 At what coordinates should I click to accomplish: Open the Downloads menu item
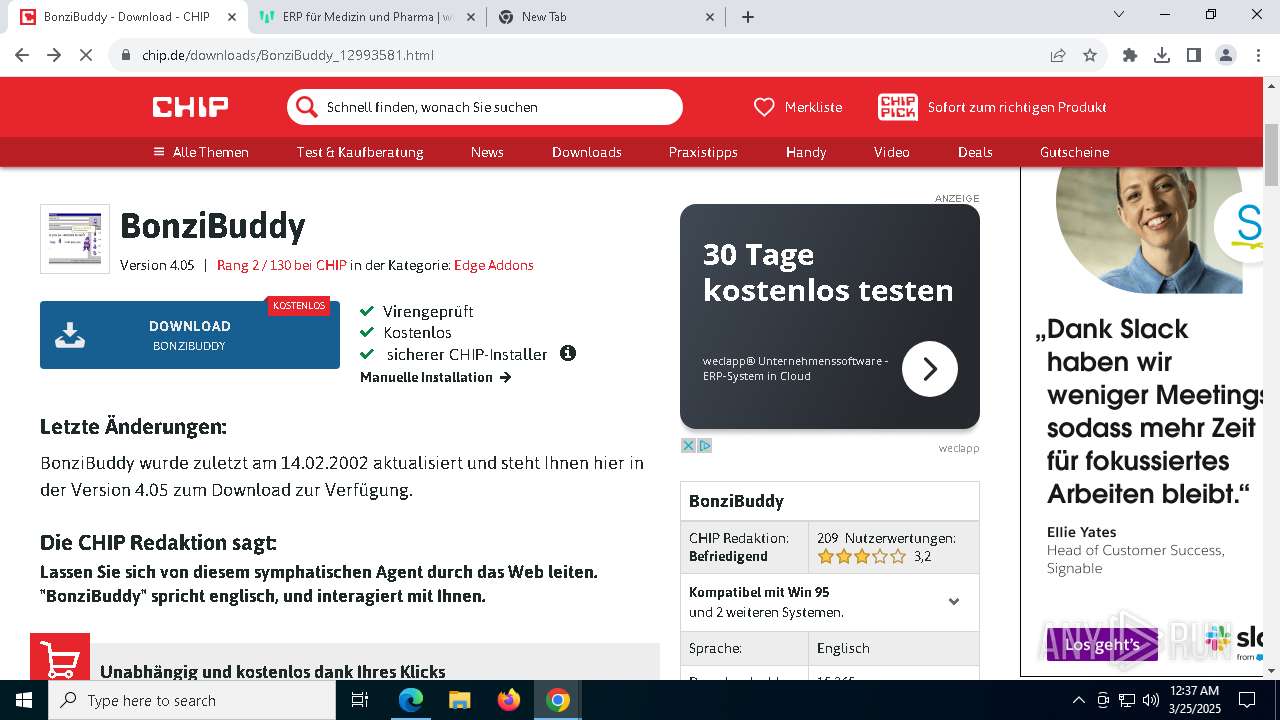point(587,152)
